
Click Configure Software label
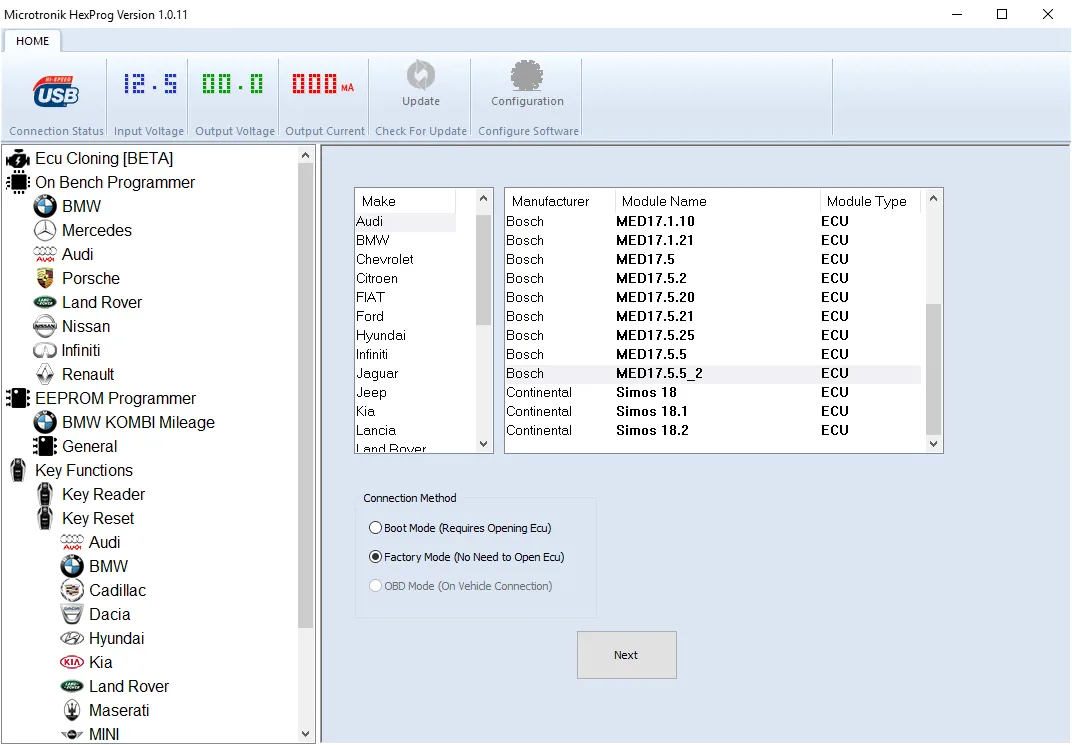[528, 131]
